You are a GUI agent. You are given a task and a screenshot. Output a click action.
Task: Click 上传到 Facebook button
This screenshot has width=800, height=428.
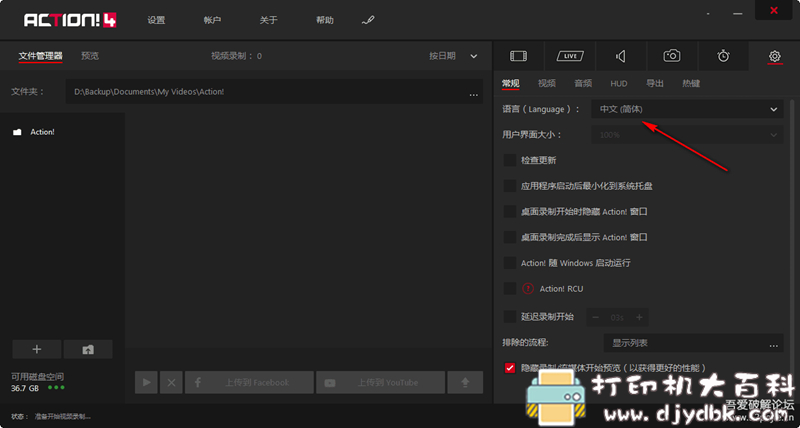[249, 383]
